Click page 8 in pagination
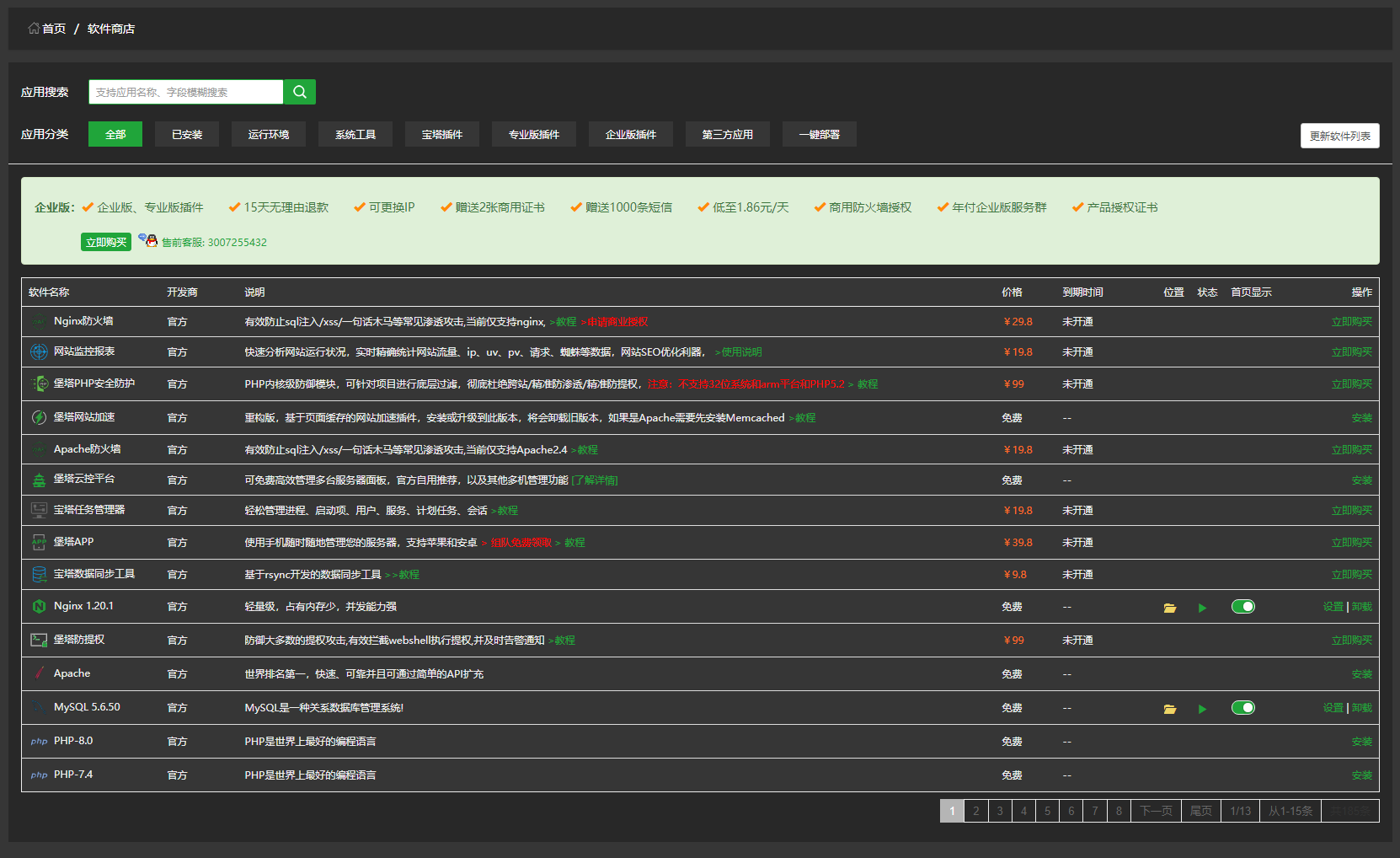The height and width of the screenshot is (858, 1400). (x=1119, y=811)
